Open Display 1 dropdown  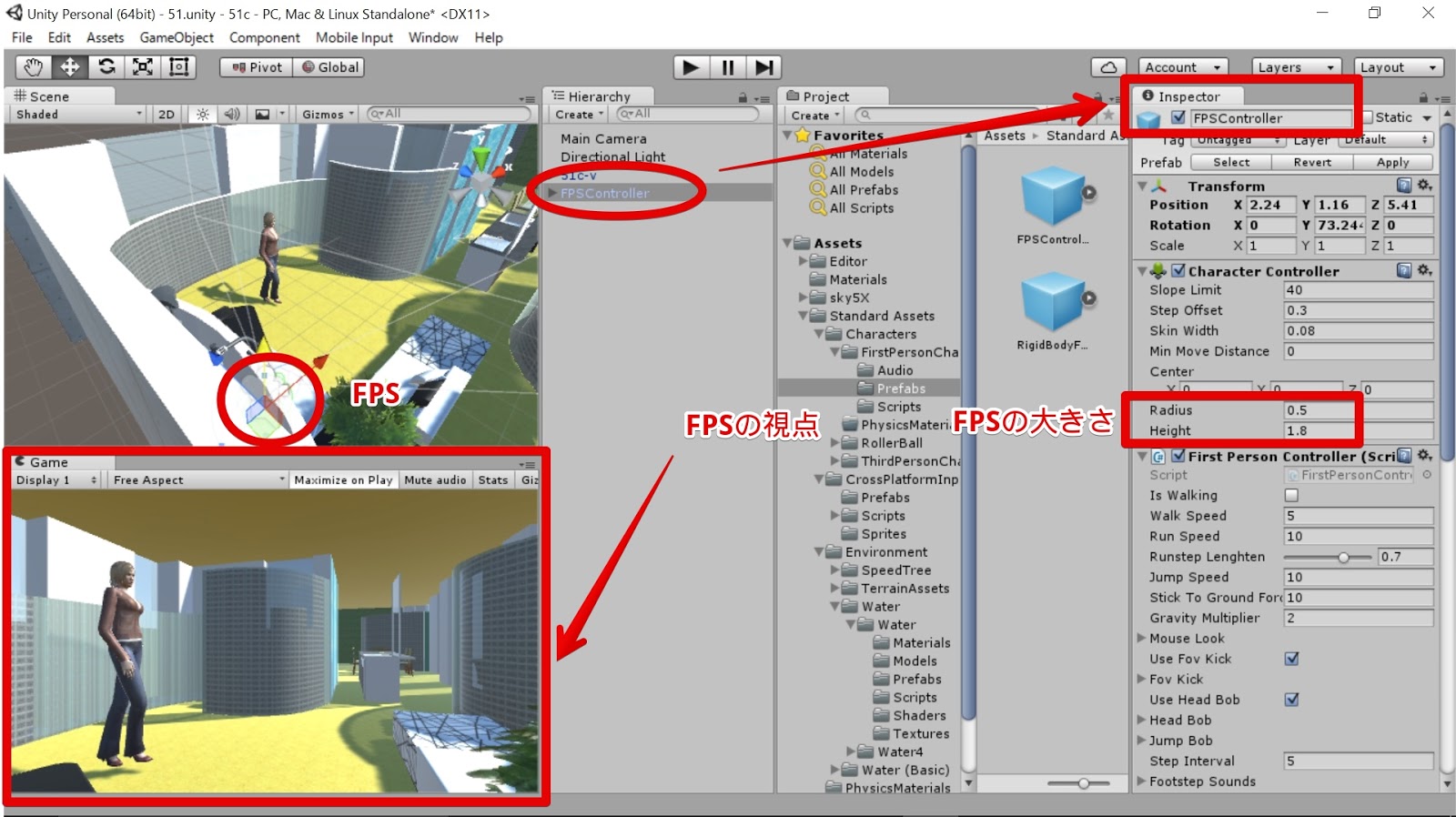point(56,479)
